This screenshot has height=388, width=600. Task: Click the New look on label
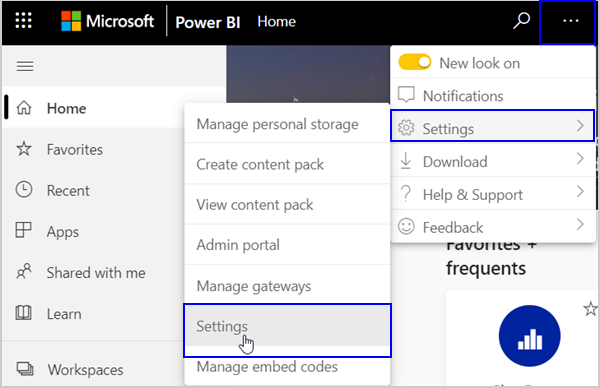(479, 63)
